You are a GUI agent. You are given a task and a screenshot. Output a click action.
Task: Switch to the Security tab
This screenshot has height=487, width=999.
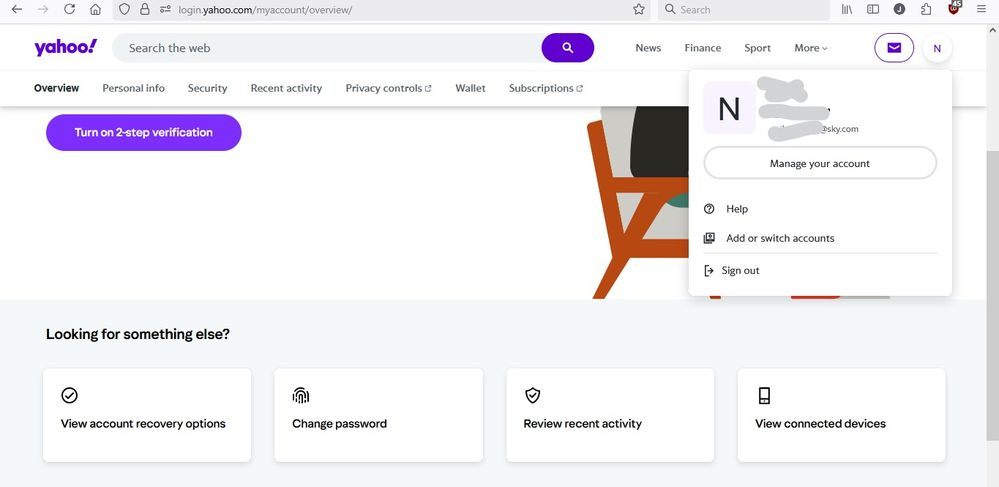(207, 88)
